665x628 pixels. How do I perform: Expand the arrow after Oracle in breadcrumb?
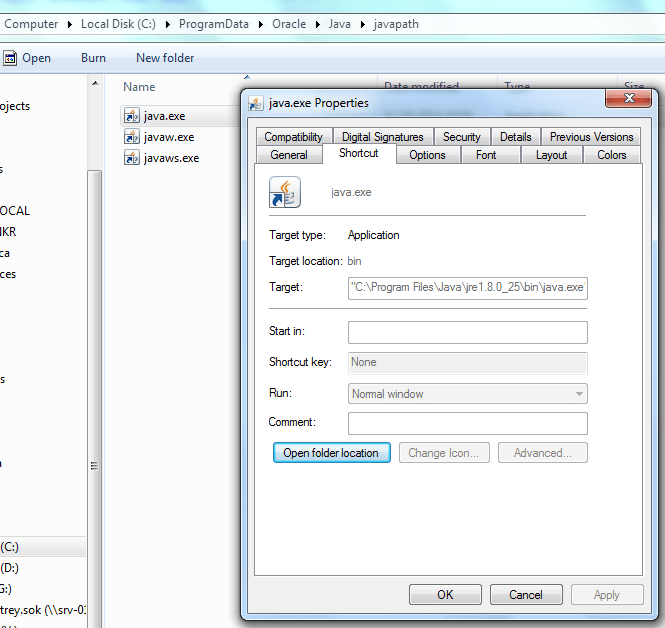click(x=318, y=25)
